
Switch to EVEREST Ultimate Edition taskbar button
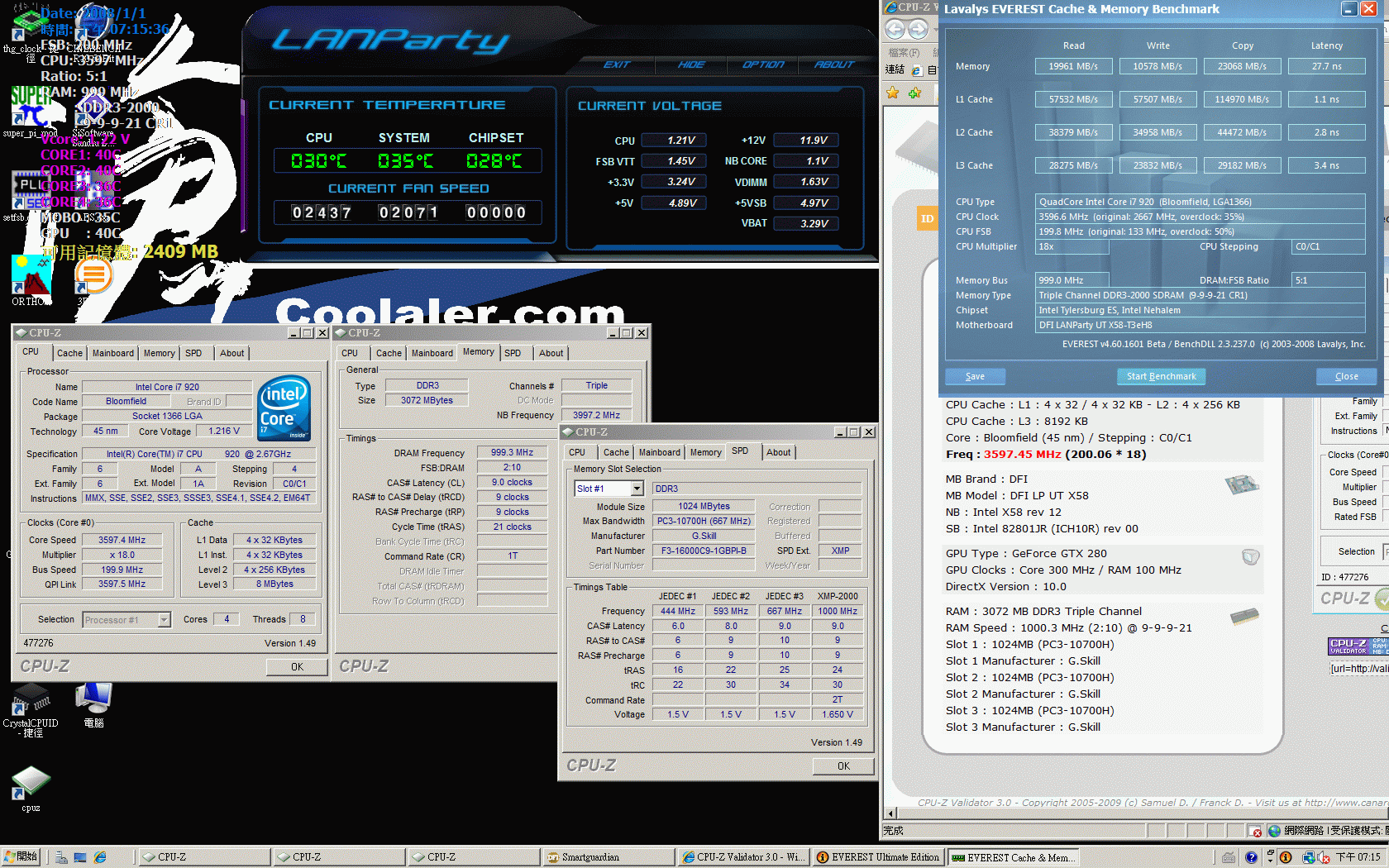[x=879, y=857]
